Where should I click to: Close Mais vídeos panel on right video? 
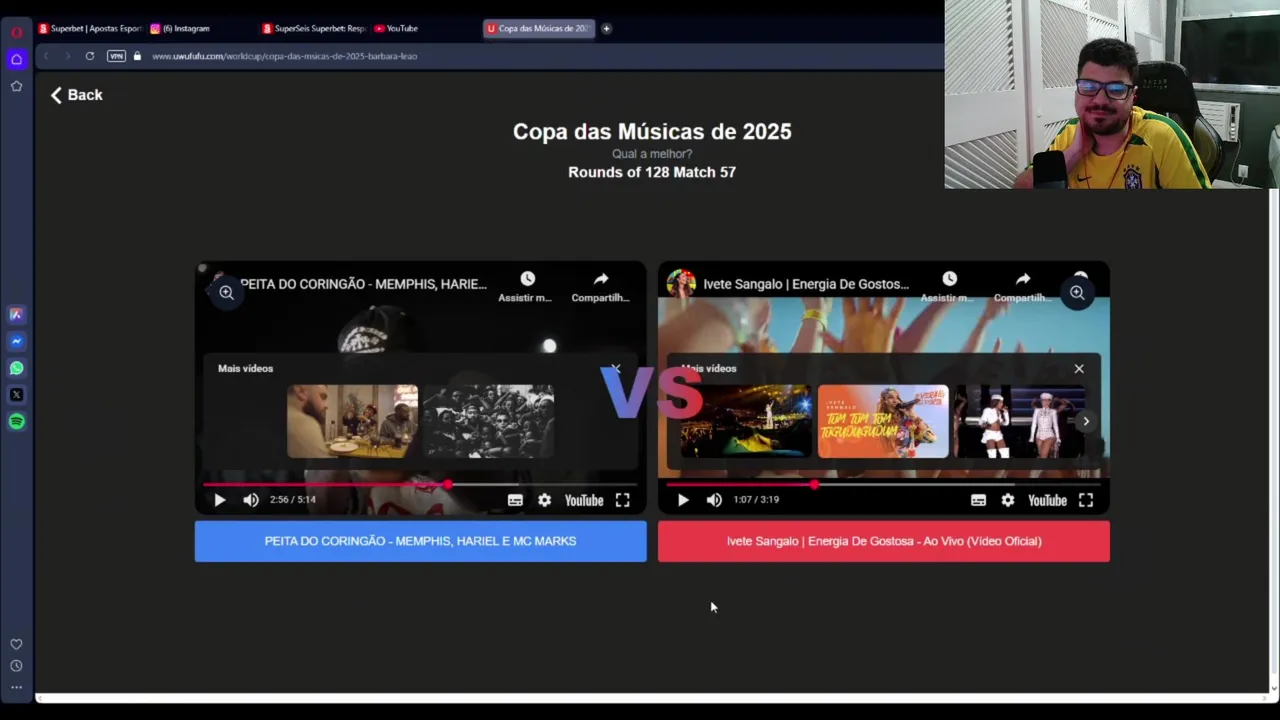[x=1079, y=369]
